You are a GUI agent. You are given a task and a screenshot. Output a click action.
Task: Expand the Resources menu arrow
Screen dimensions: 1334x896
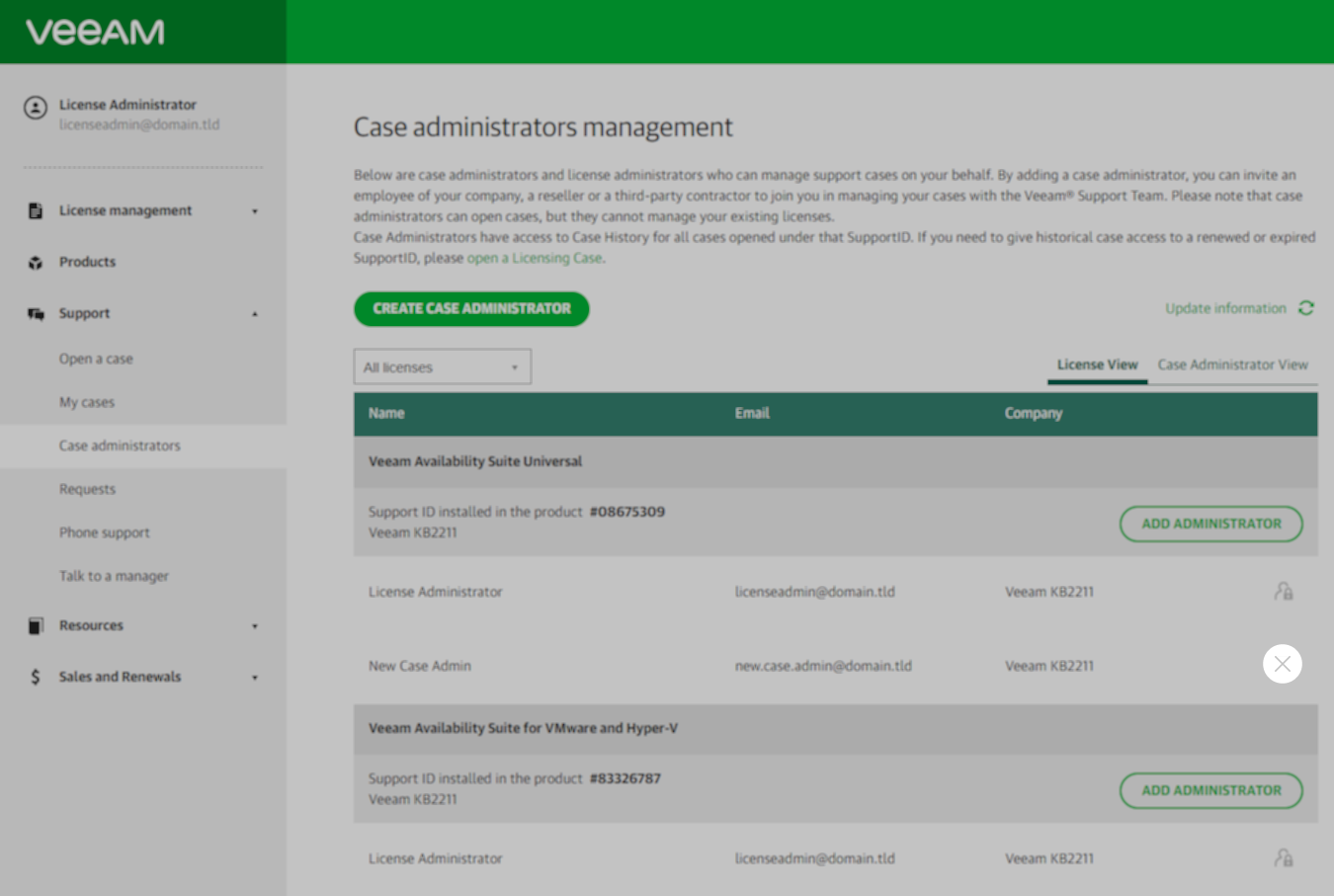[255, 626]
